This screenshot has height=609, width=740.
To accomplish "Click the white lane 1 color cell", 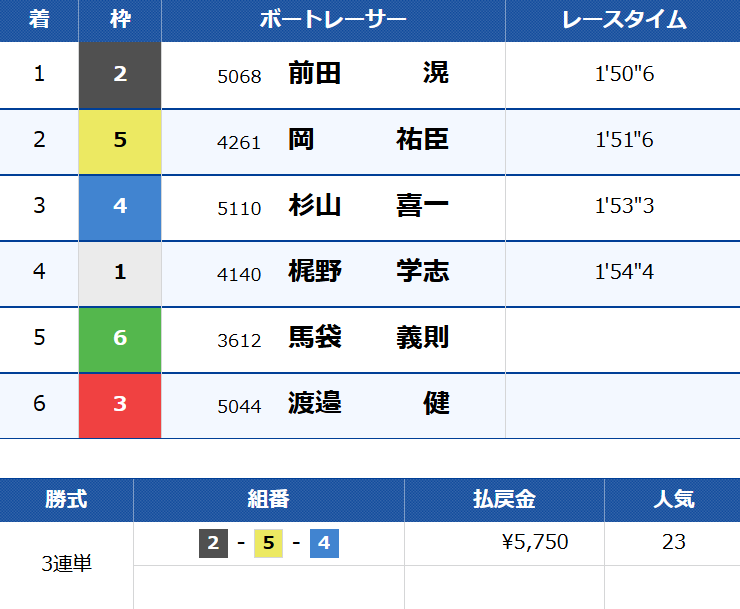I will (120, 273).
